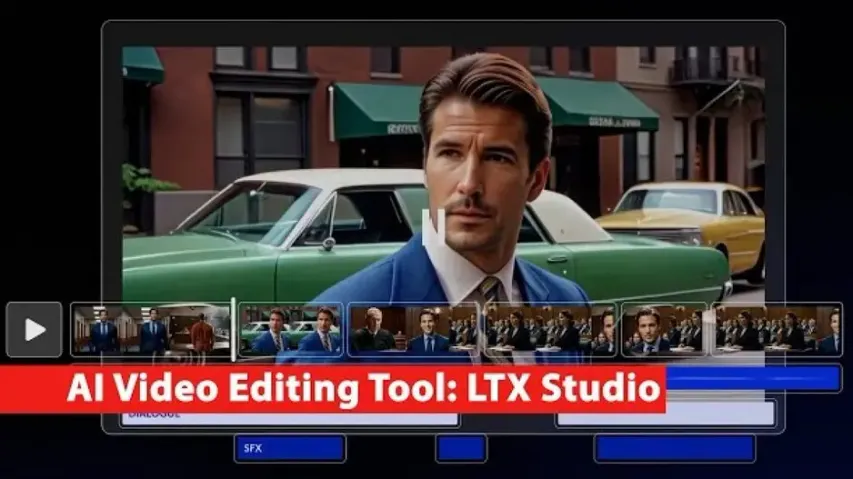This screenshot has width=853, height=479.
Task: Select the close-up courtroom man clip
Action: pyautogui.click(x=664, y=329)
